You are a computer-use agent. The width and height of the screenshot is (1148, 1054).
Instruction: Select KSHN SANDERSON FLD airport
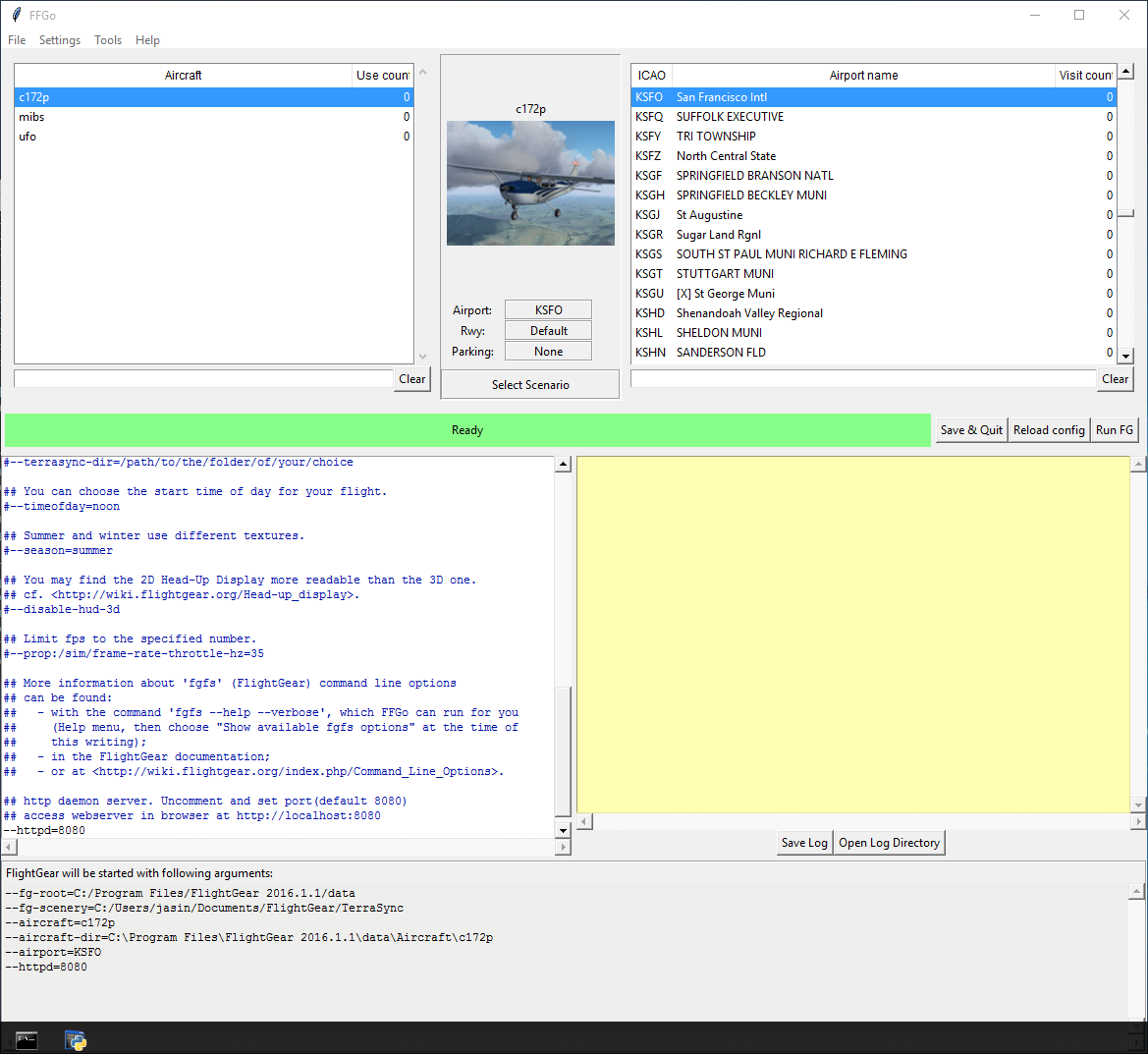tap(873, 353)
